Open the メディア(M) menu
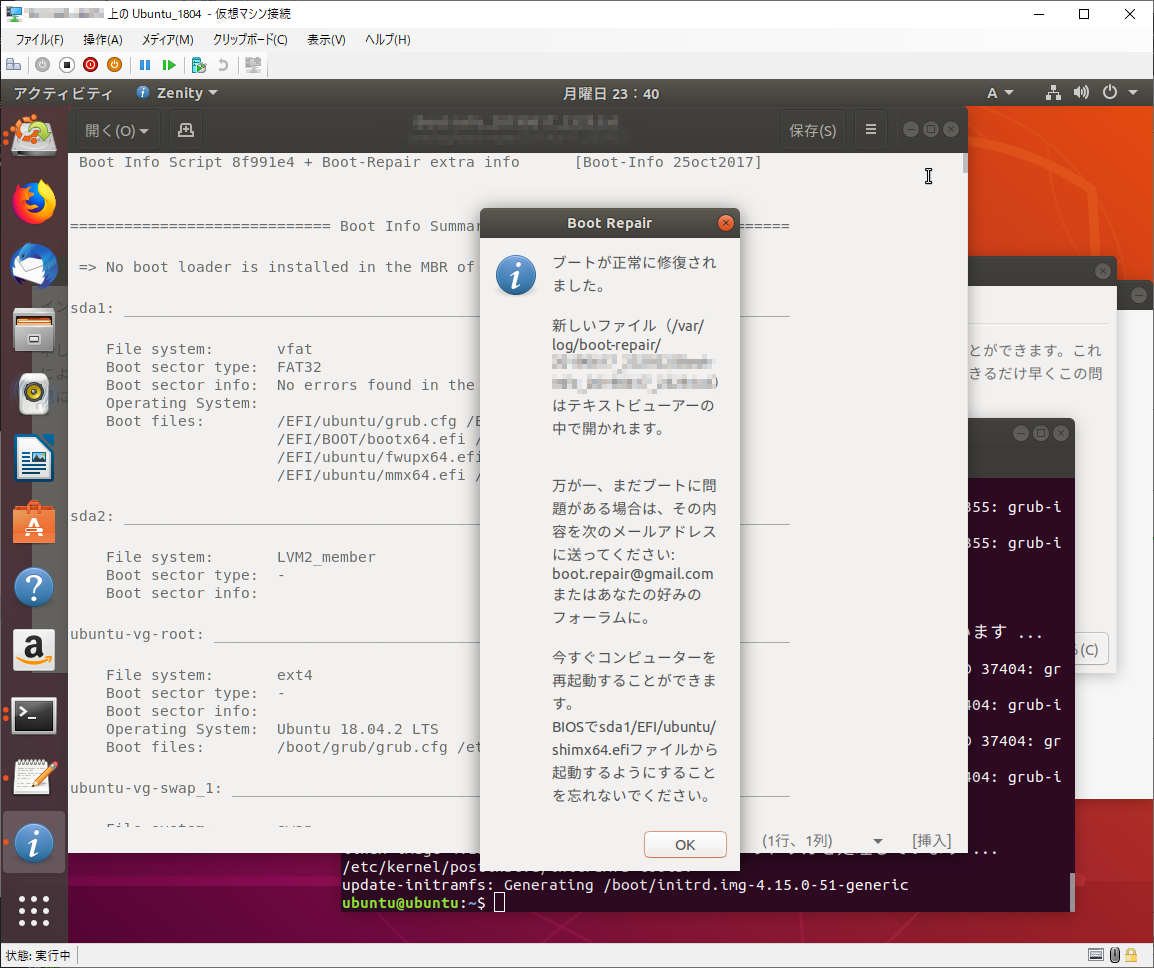 167,40
